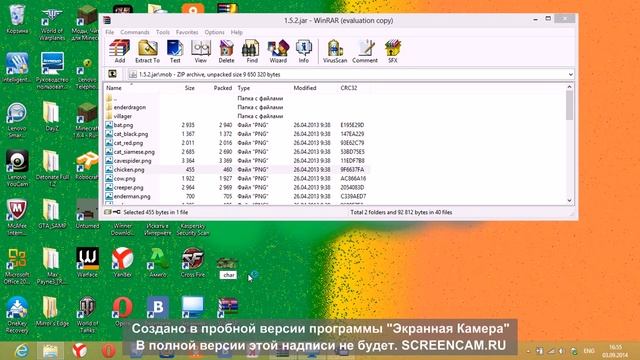Click Internet Explorer in the taskbar

(21, 351)
